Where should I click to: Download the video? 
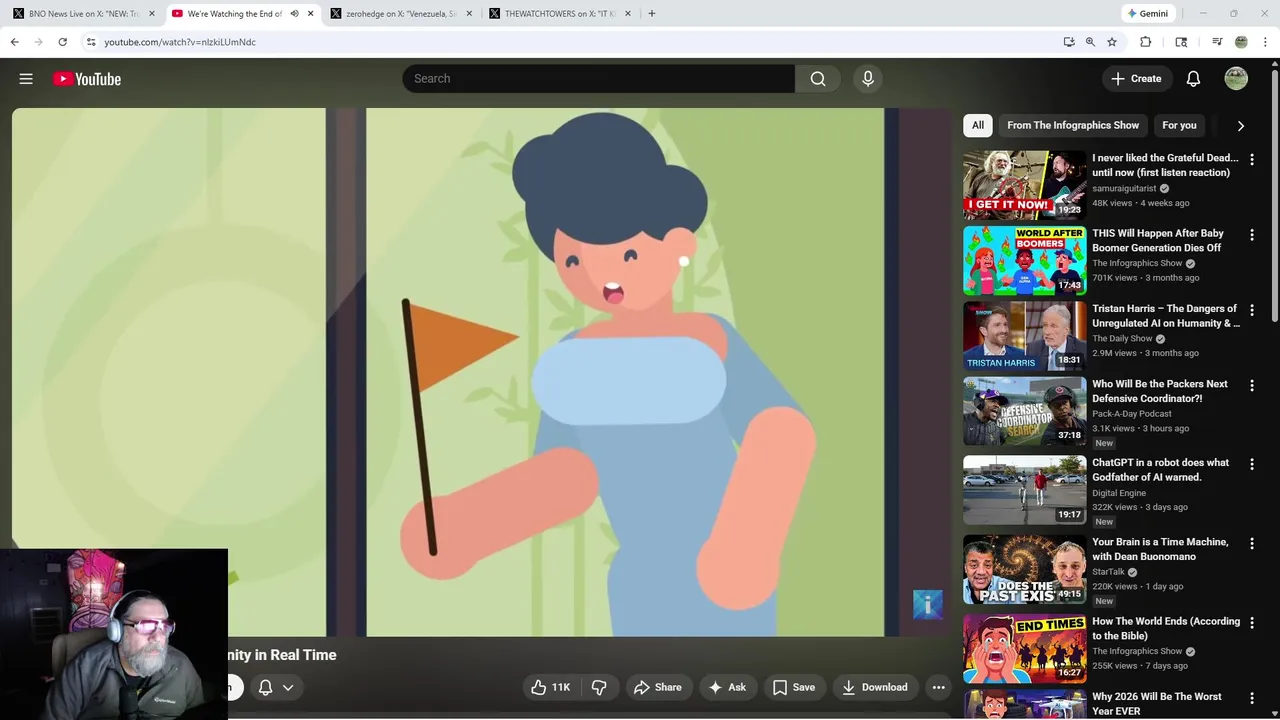pyautogui.click(x=875, y=687)
